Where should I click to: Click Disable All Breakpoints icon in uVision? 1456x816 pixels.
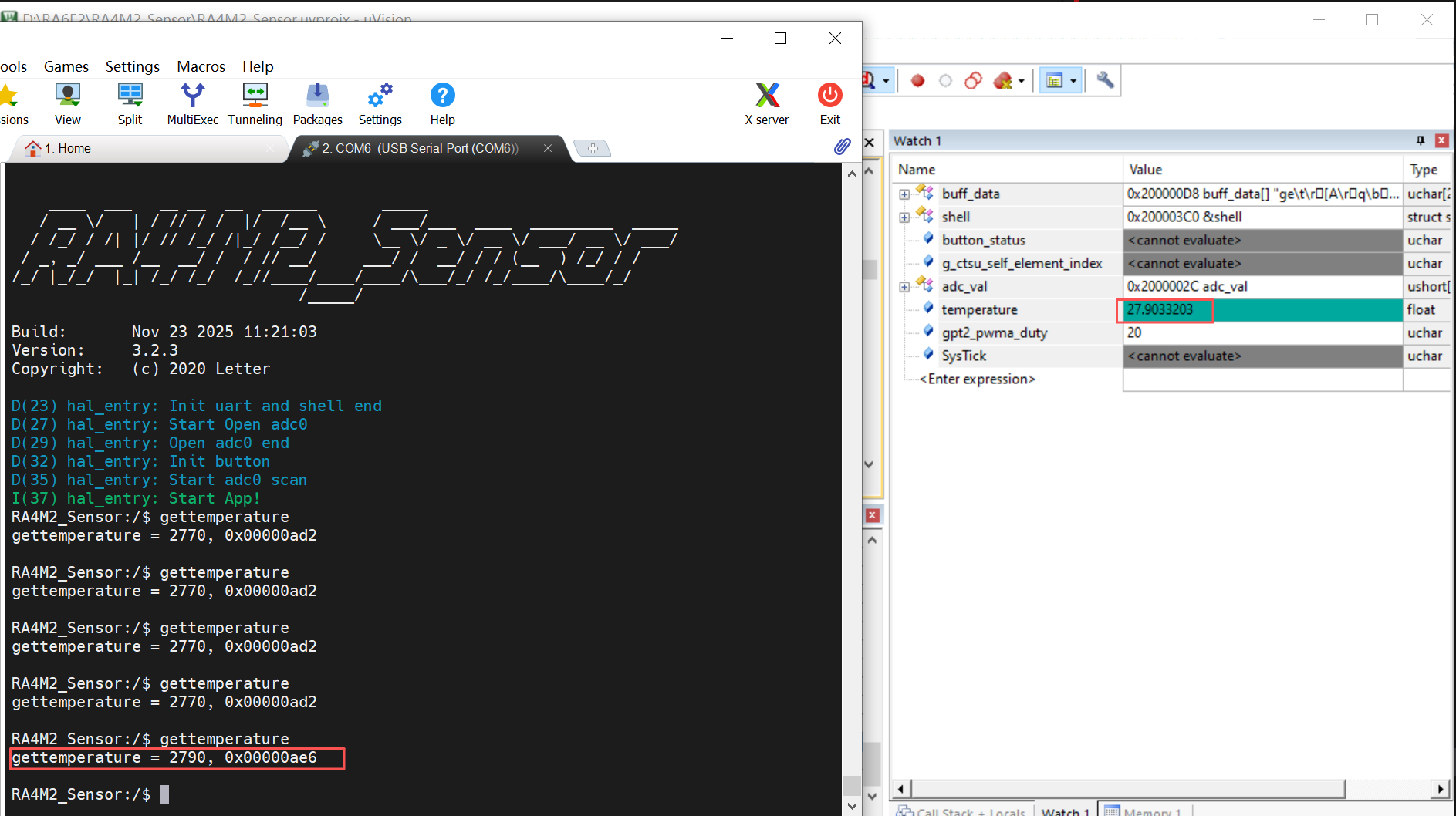coord(973,80)
